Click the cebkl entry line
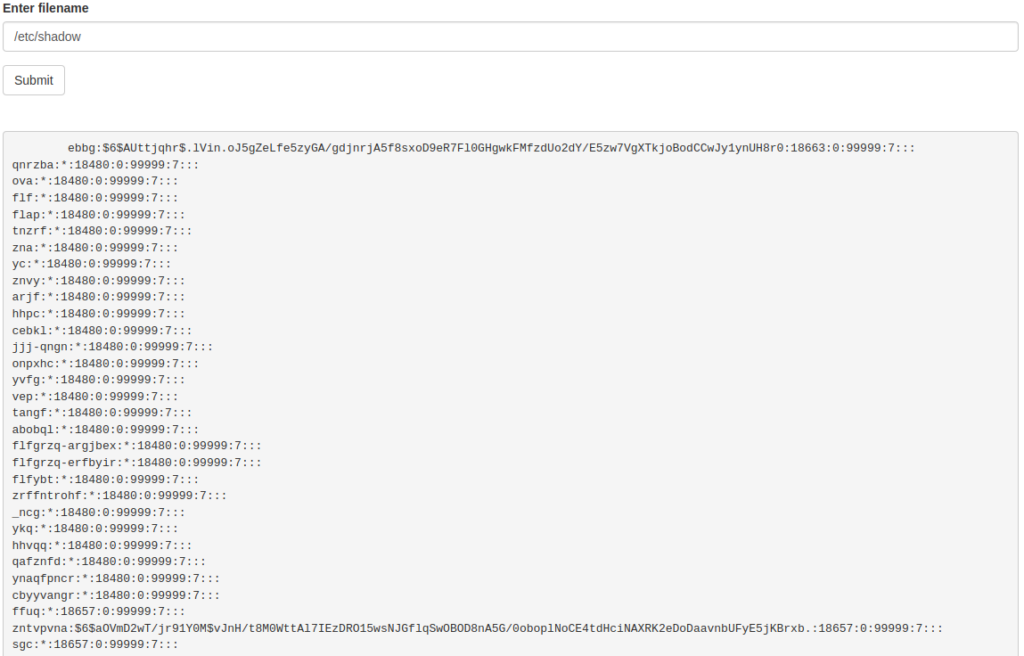The width and height of the screenshot is (1024, 656). tap(102, 331)
